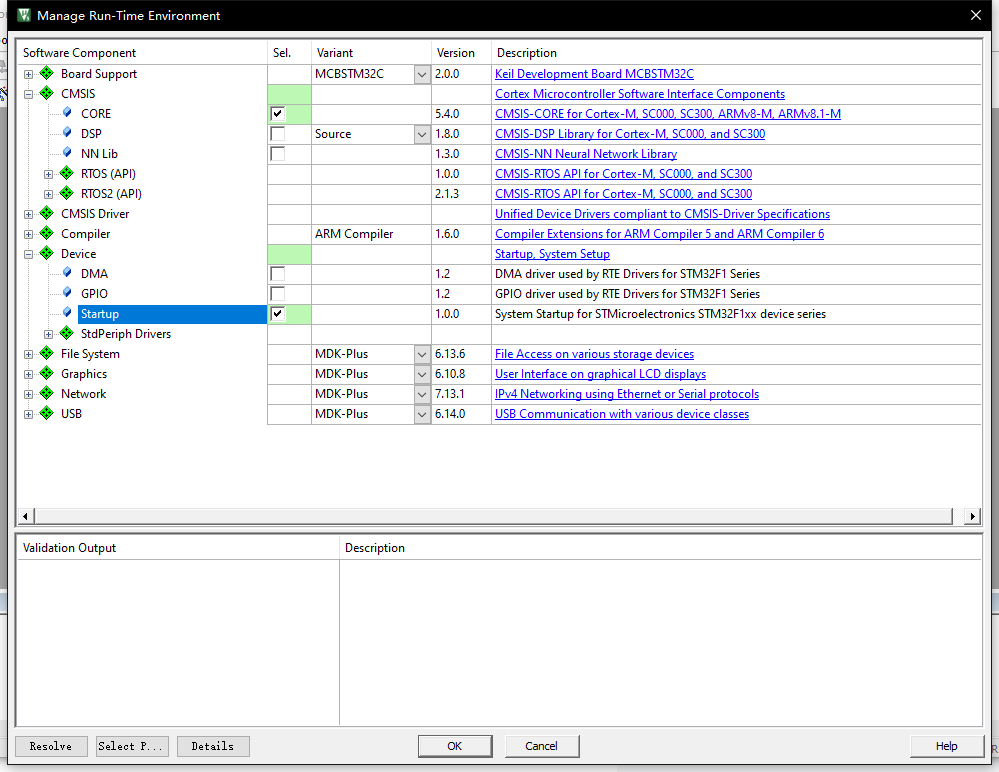Click the horizontal scrollbar right arrow
Image resolution: width=999 pixels, height=772 pixels.
[x=972, y=516]
